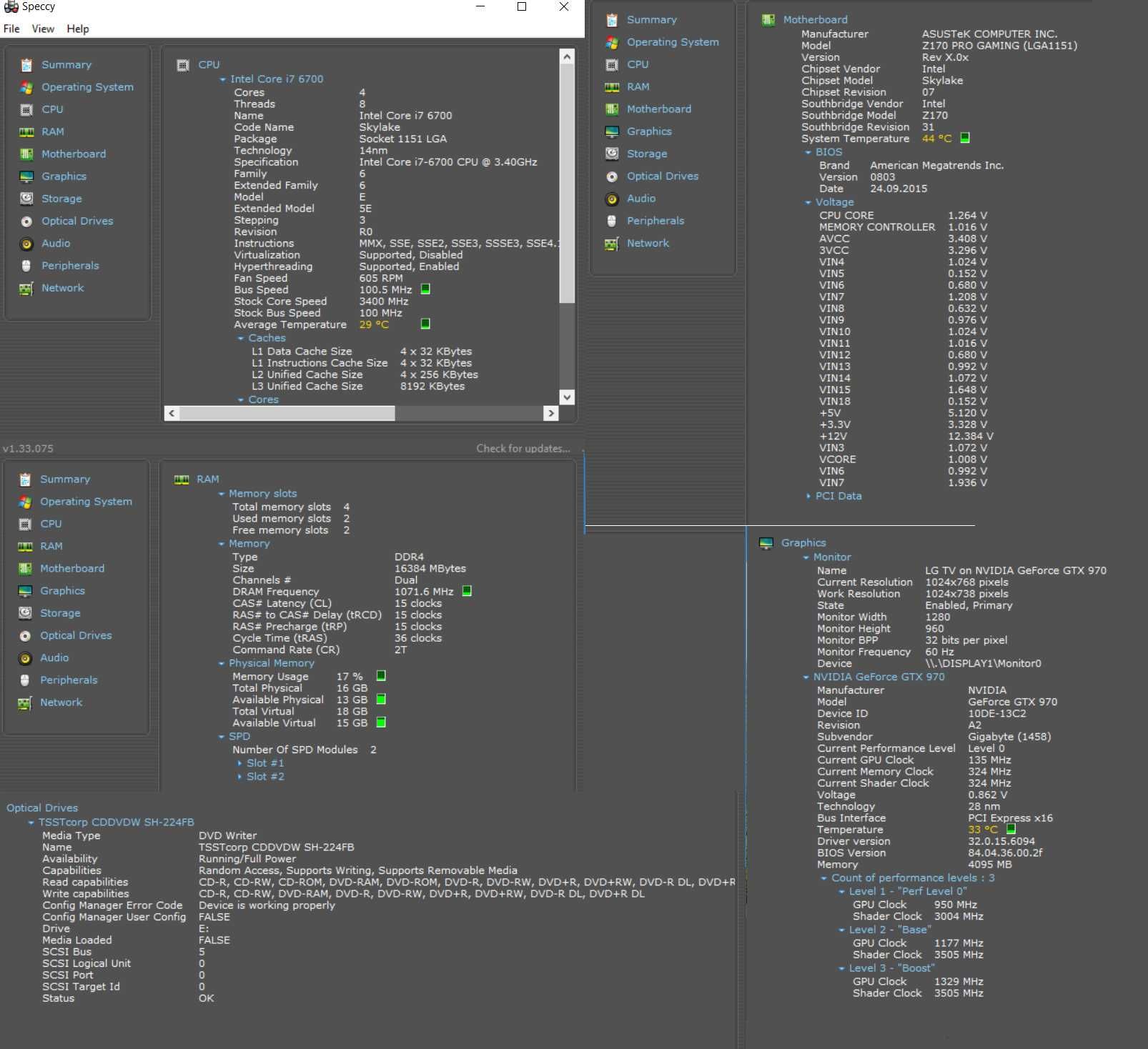Collapse Level 3 - "Boost" performance level
Screen dimensions: 1148x1049
point(842,968)
